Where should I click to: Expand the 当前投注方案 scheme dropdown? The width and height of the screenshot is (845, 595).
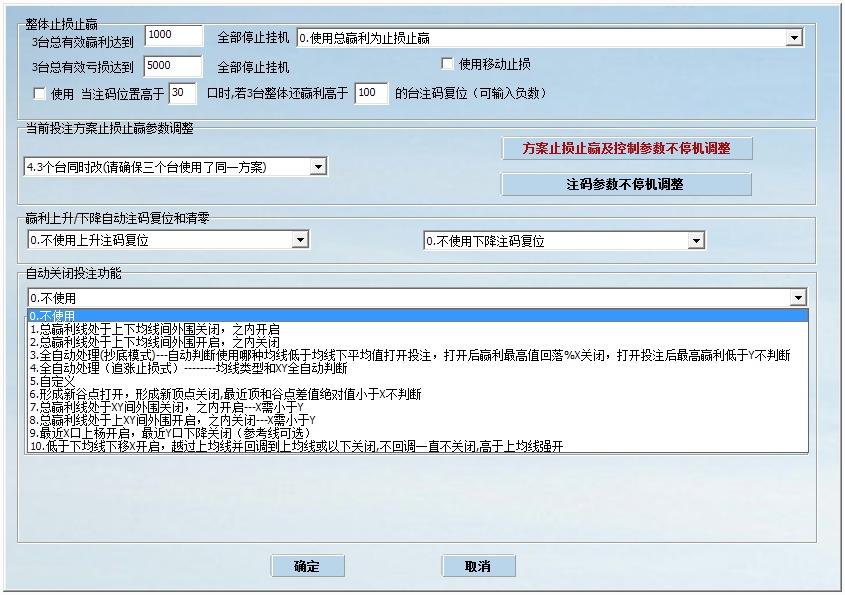[x=320, y=166]
